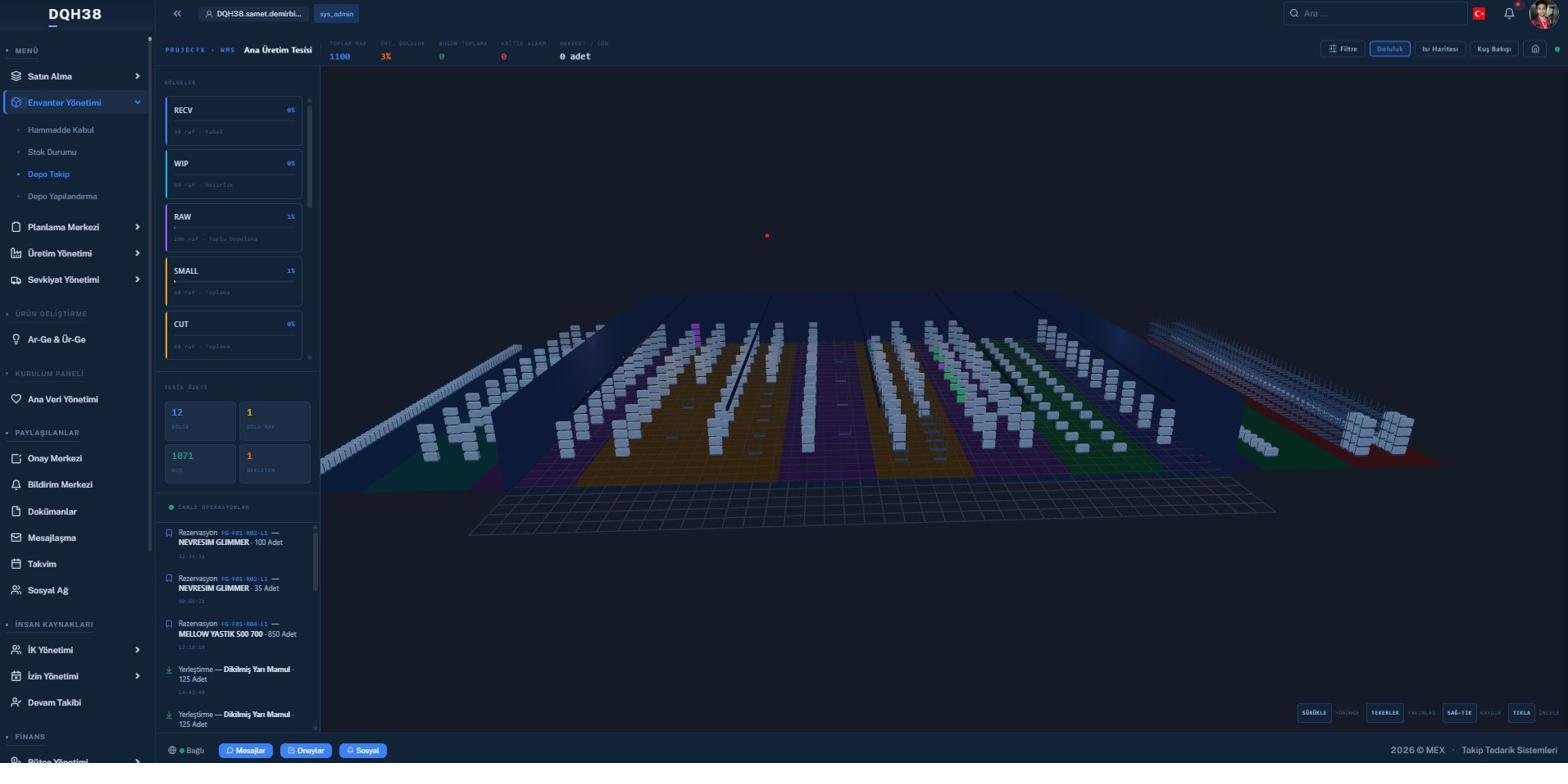Select the WIP zone card
Image resolution: width=1568 pixels, height=784 pixels.
point(234,174)
